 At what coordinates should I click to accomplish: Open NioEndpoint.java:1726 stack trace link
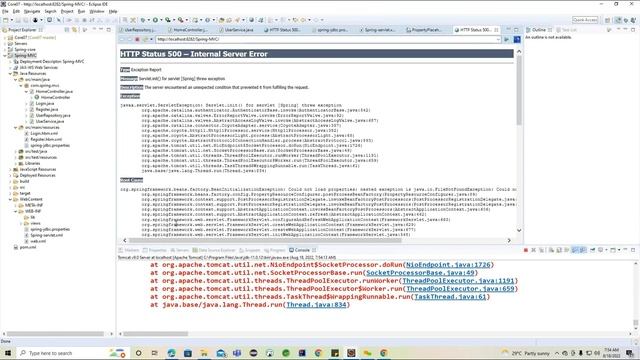tap(448, 265)
